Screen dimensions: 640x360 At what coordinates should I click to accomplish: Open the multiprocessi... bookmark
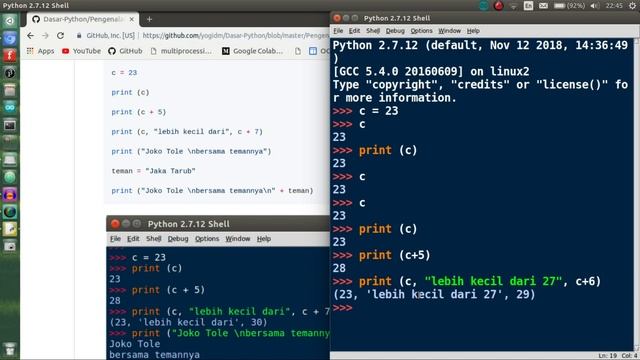point(181,51)
